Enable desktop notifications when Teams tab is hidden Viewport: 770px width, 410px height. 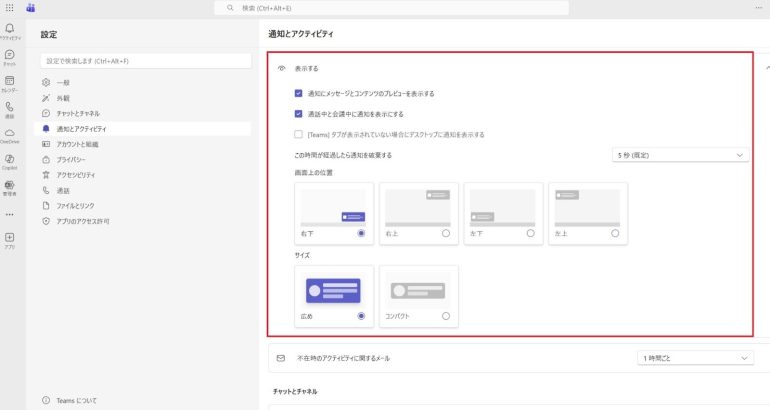[298, 134]
